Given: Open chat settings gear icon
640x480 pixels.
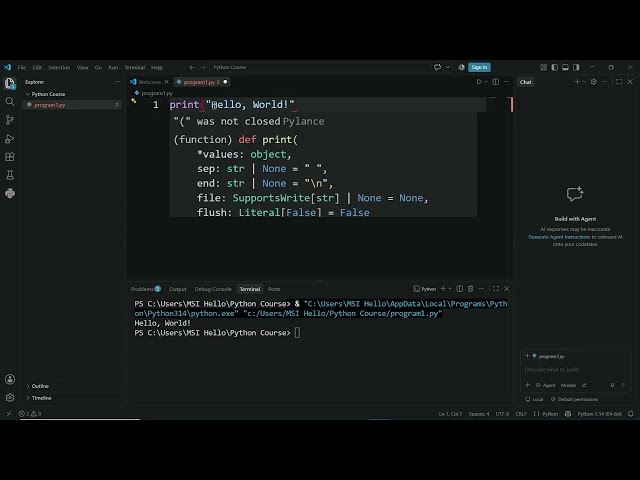Looking at the screenshot, I should (593, 82).
